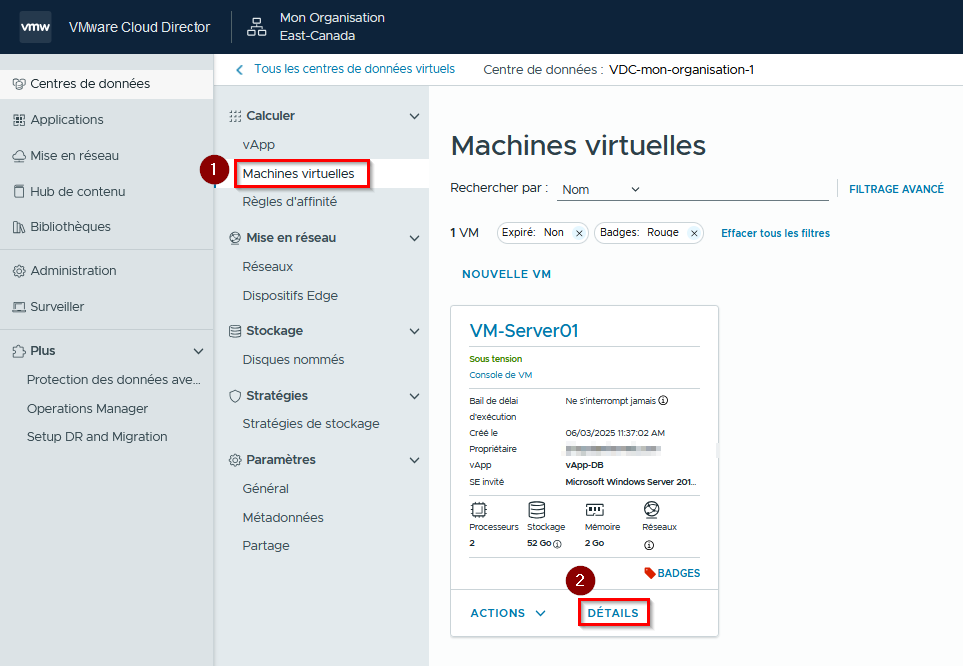The width and height of the screenshot is (963, 666).
Task: Click the NOUVELLE VM button
Action: click(506, 275)
